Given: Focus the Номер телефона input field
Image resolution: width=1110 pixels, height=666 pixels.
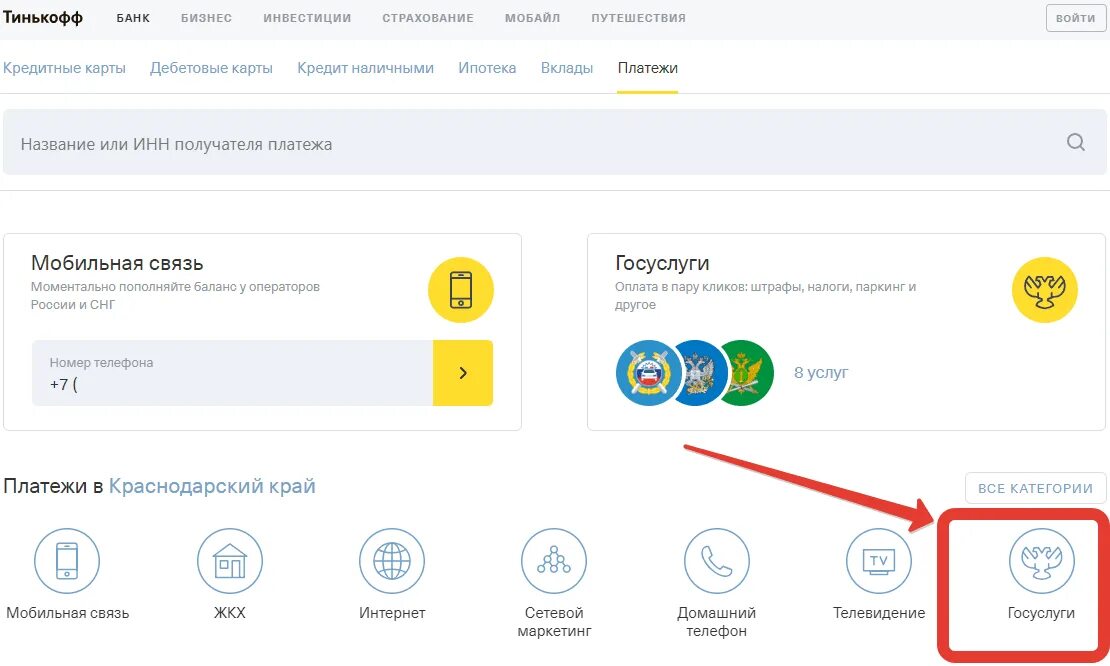Looking at the screenshot, I should (x=232, y=373).
